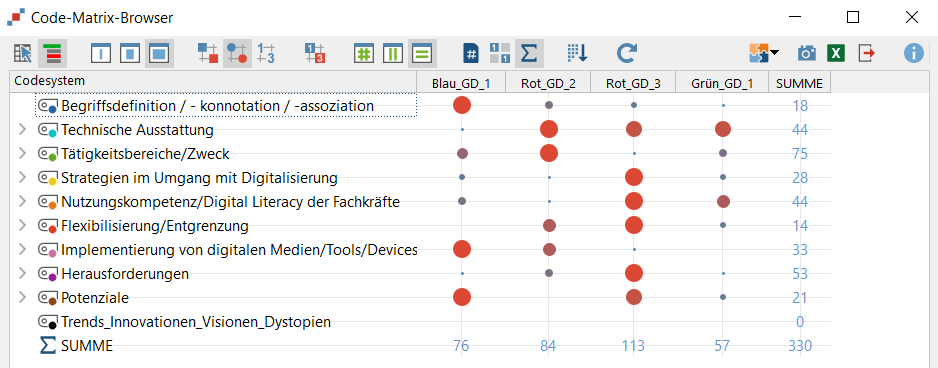Image resolution: width=938 pixels, height=368 pixels.
Task: Calculate symbol size across entire matrix
Action: pos(363,54)
